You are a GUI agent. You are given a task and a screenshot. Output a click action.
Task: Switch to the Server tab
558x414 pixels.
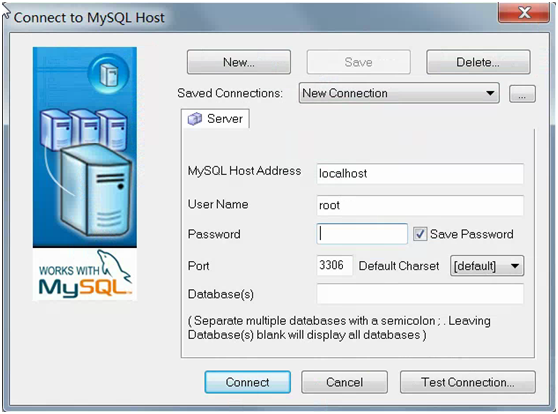215,119
